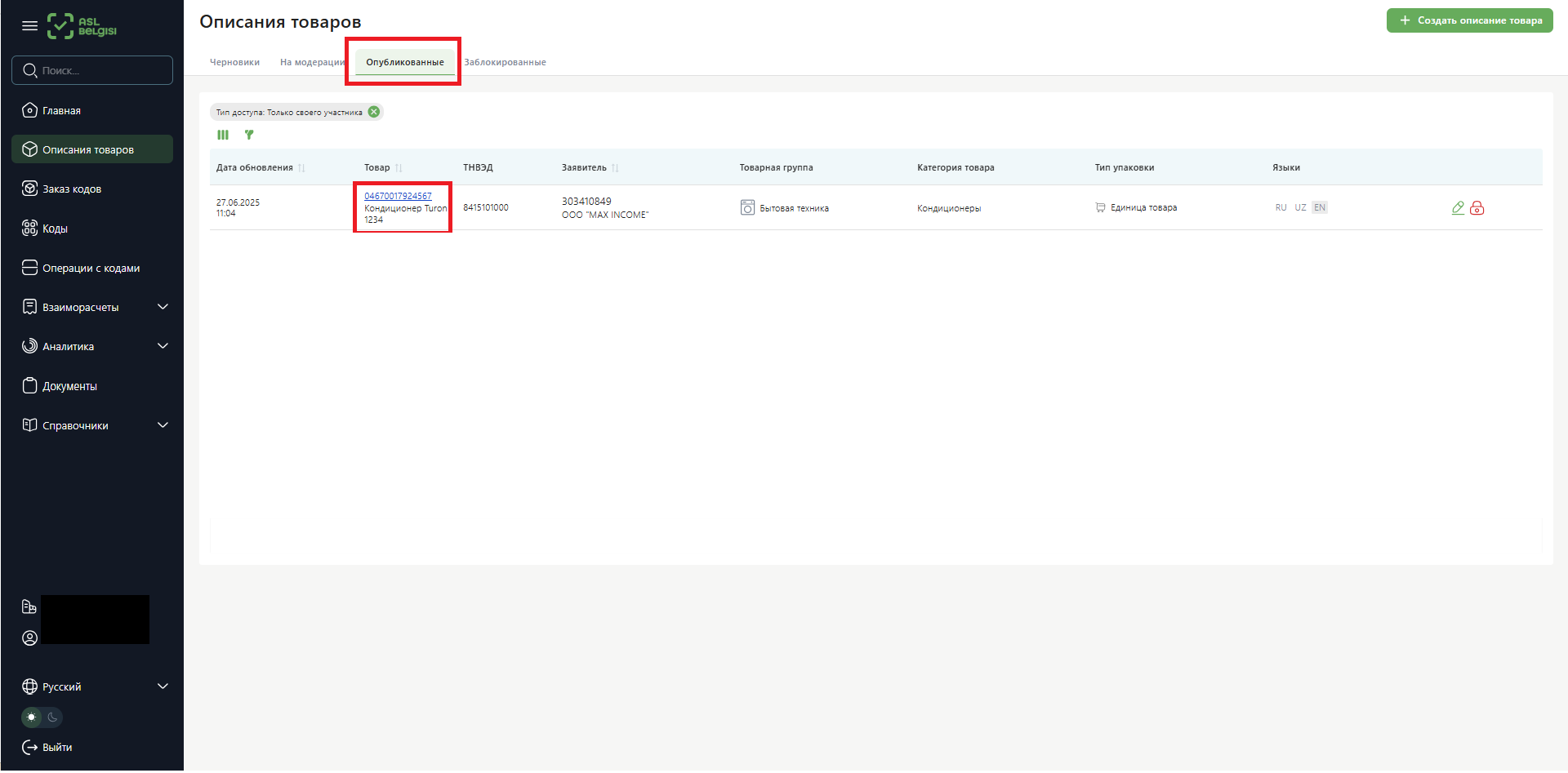Screen dimensions: 1568x773
Task: Open Операции с кодами page
Action: [91, 269]
